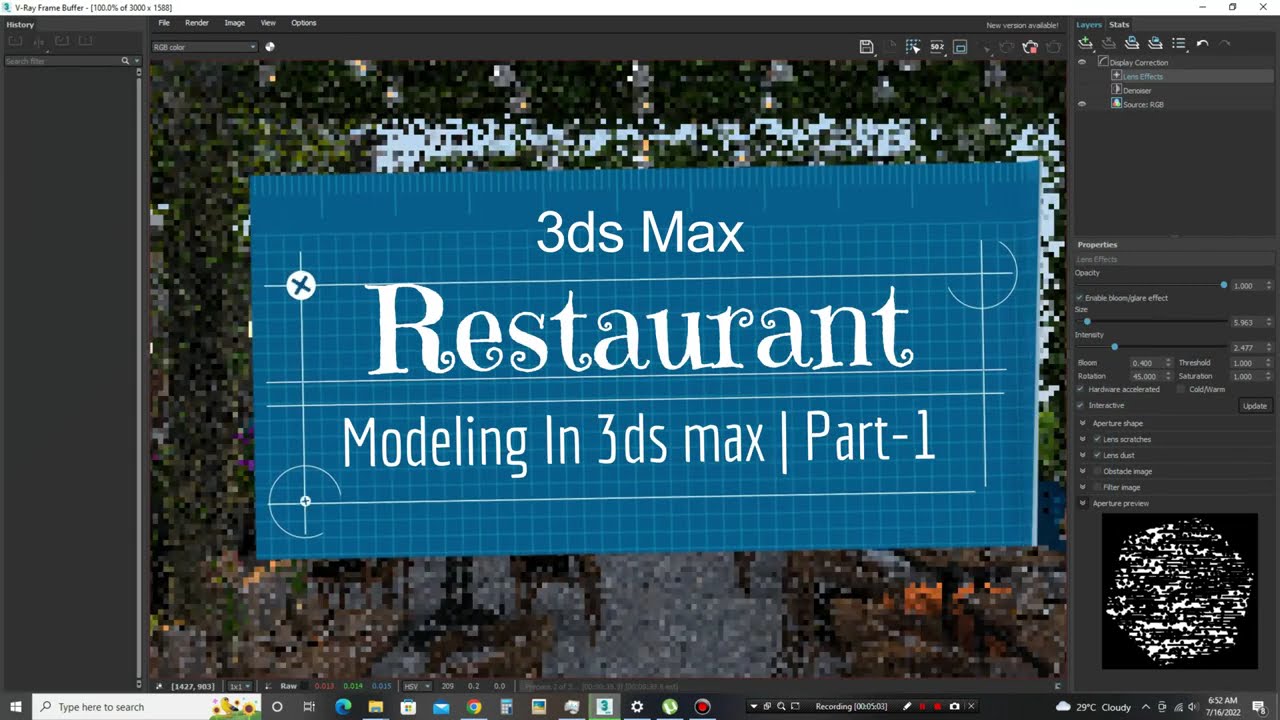Open the Options menu
The width and height of the screenshot is (1280, 720).
[x=304, y=22]
